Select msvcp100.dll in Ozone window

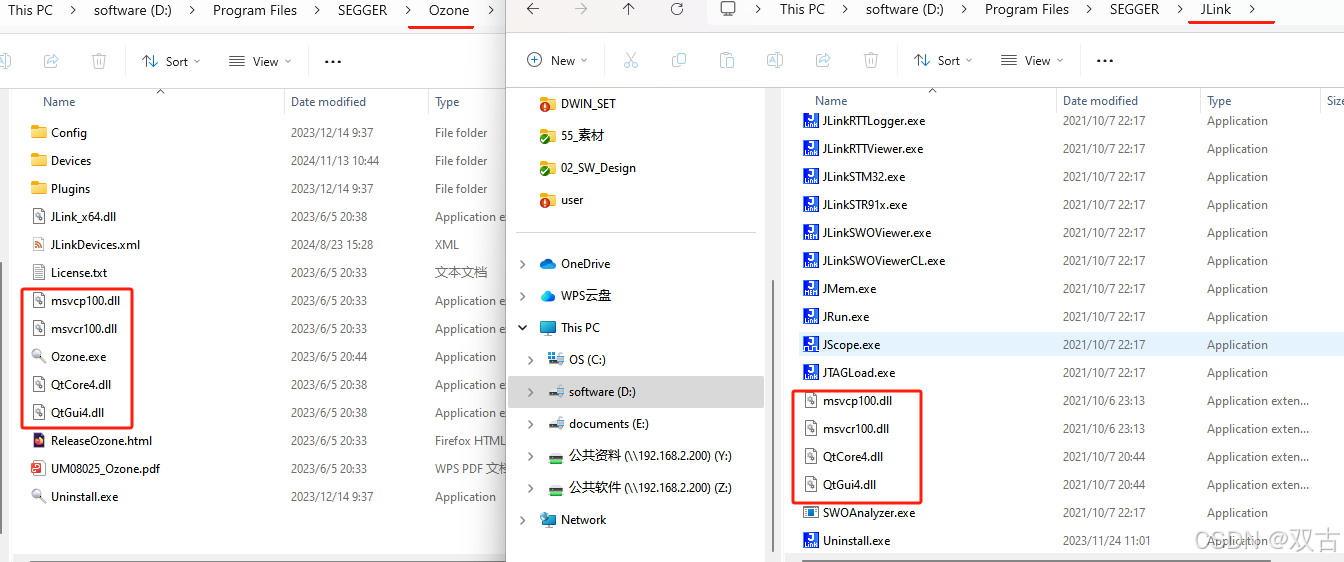tap(85, 300)
